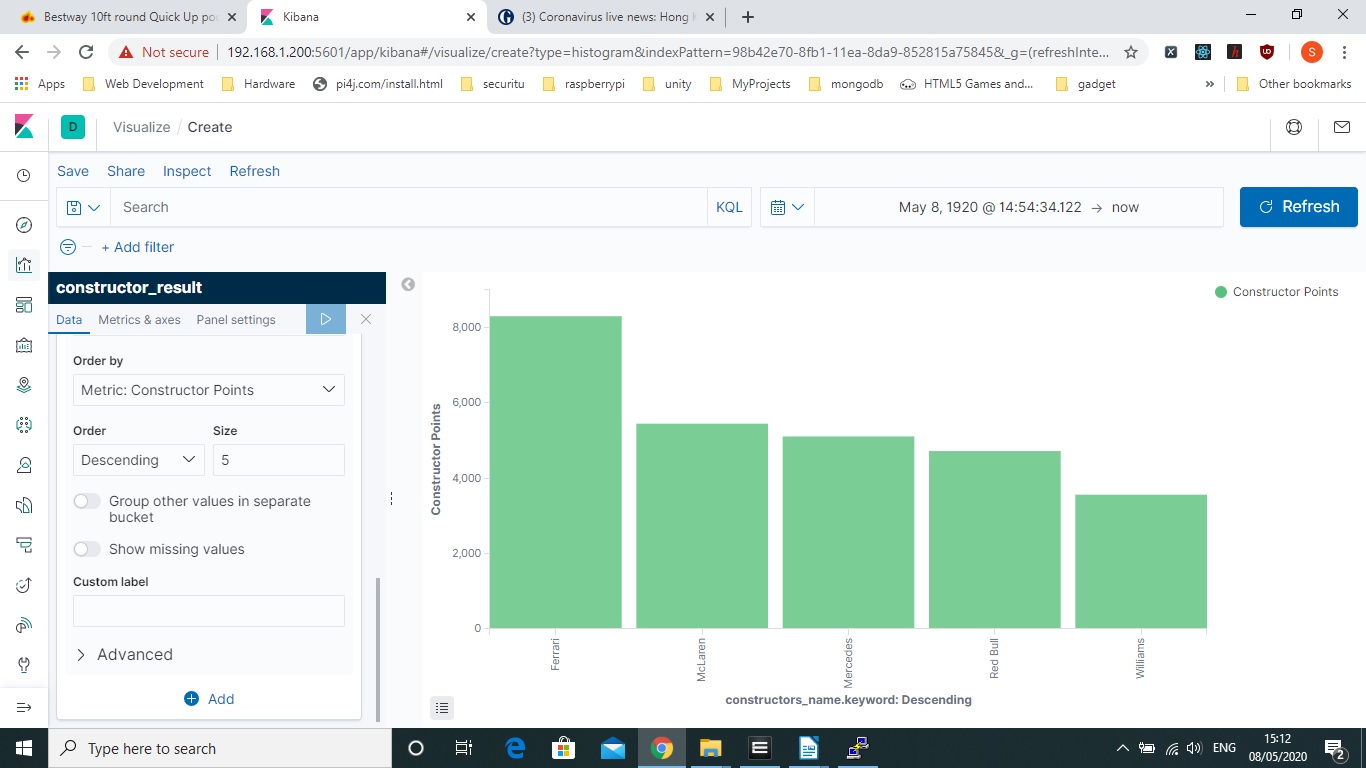Click the Williams bar in chart

pyautogui.click(x=1141, y=561)
